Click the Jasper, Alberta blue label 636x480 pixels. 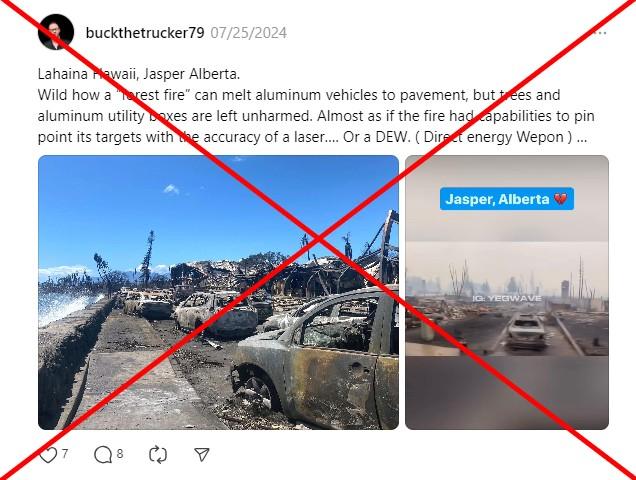coord(507,199)
